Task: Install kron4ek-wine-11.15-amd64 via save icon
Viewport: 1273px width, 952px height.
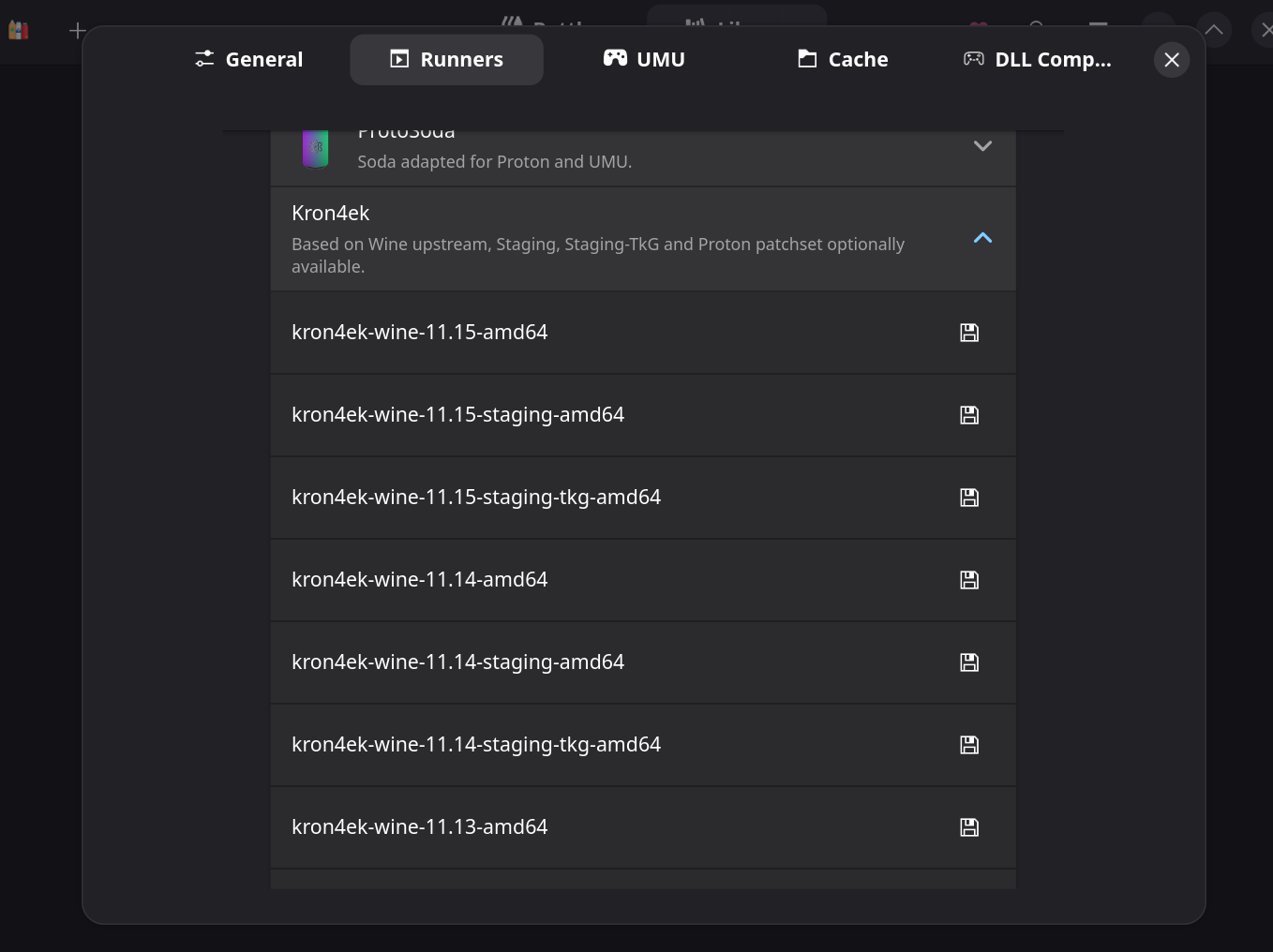Action: (x=969, y=333)
